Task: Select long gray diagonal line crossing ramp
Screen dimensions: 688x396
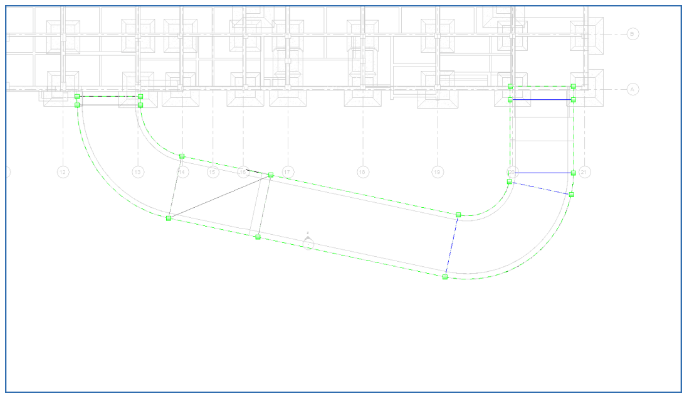Action: coord(219,196)
